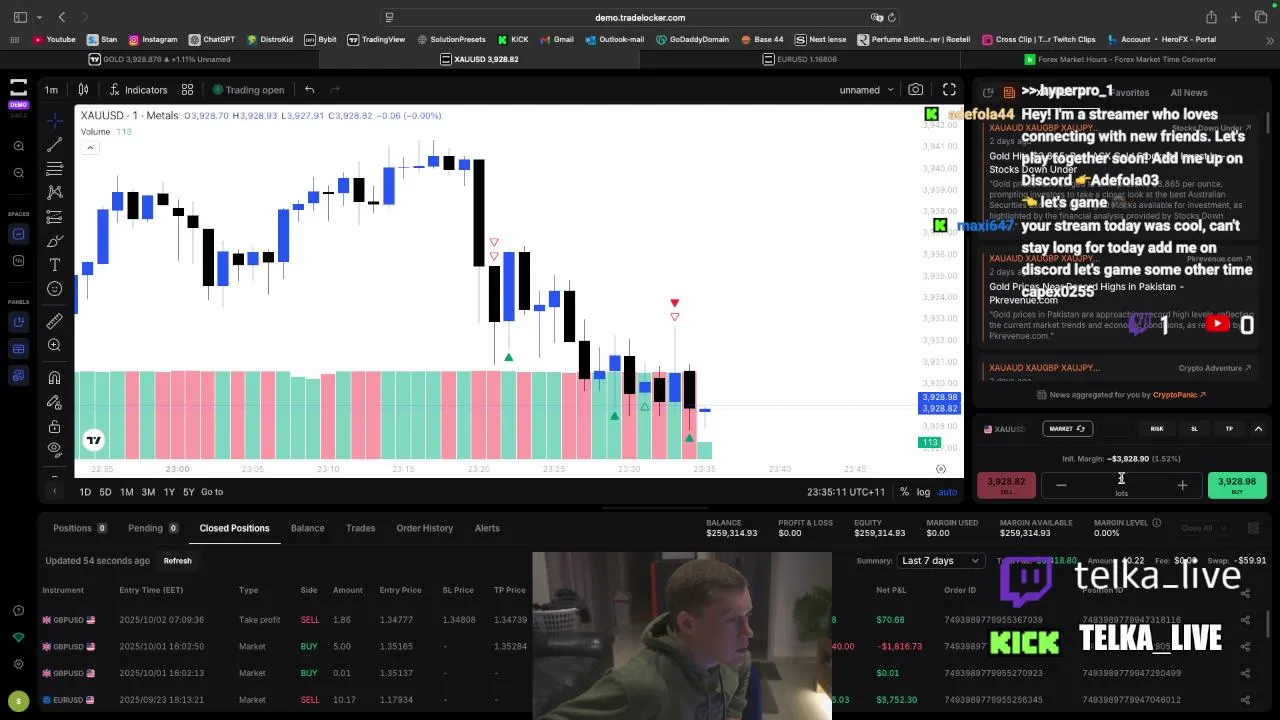Viewport: 1280px width, 720px height.
Task: Select the ruler Measure tool
Action: click(x=54, y=321)
